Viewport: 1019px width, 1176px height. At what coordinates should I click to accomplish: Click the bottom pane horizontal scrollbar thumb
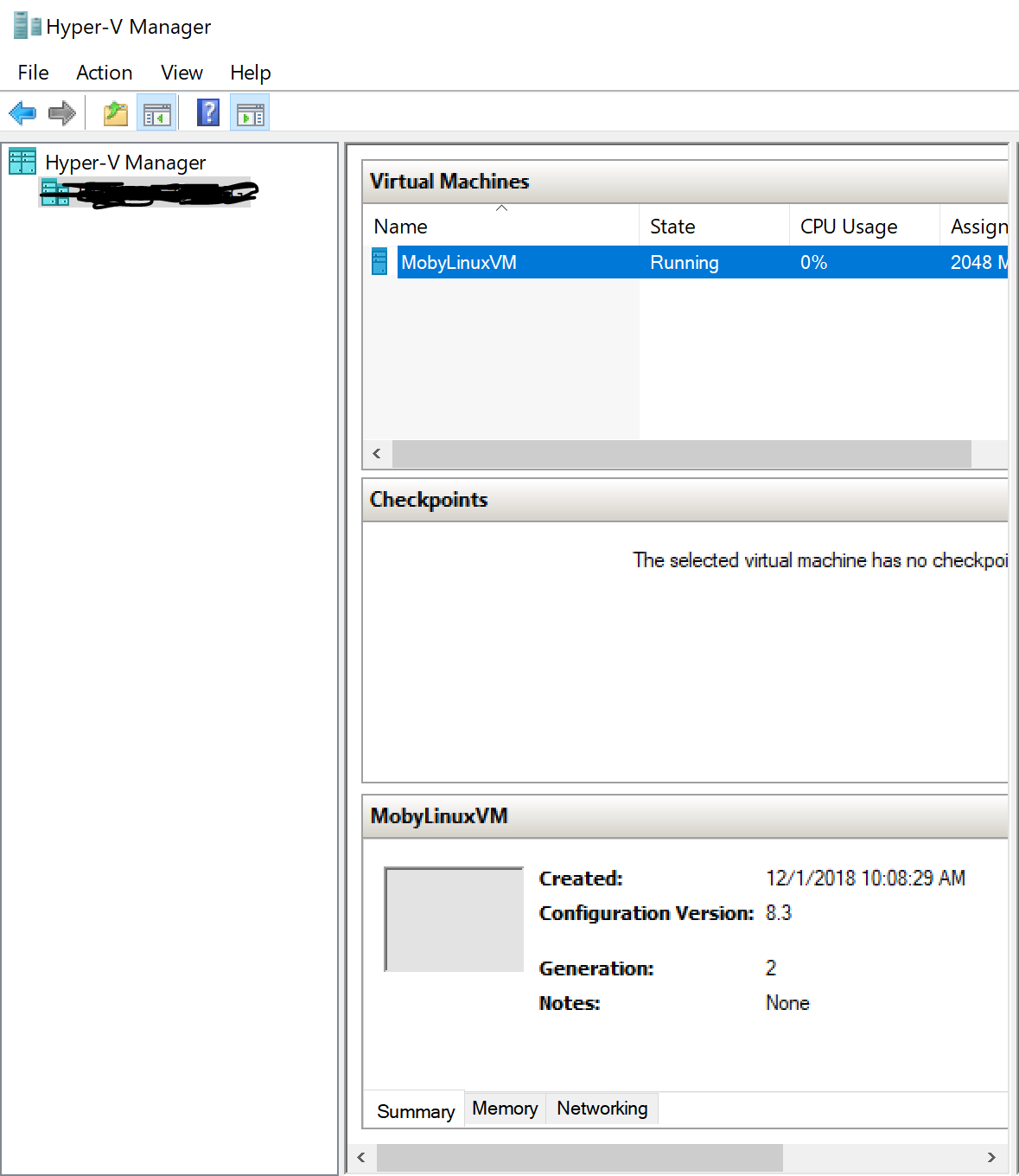(x=580, y=1157)
